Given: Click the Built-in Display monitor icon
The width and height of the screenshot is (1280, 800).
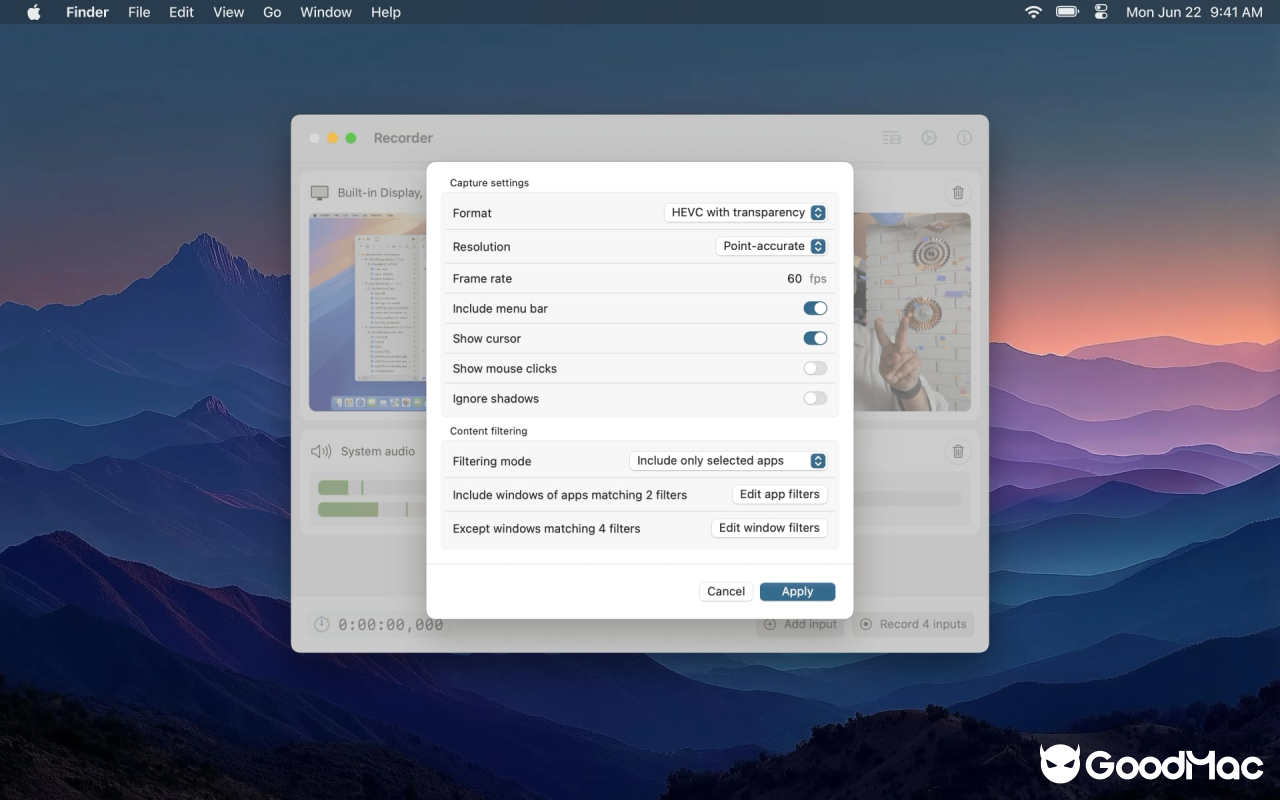Looking at the screenshot, I should [x=319, y=193].
